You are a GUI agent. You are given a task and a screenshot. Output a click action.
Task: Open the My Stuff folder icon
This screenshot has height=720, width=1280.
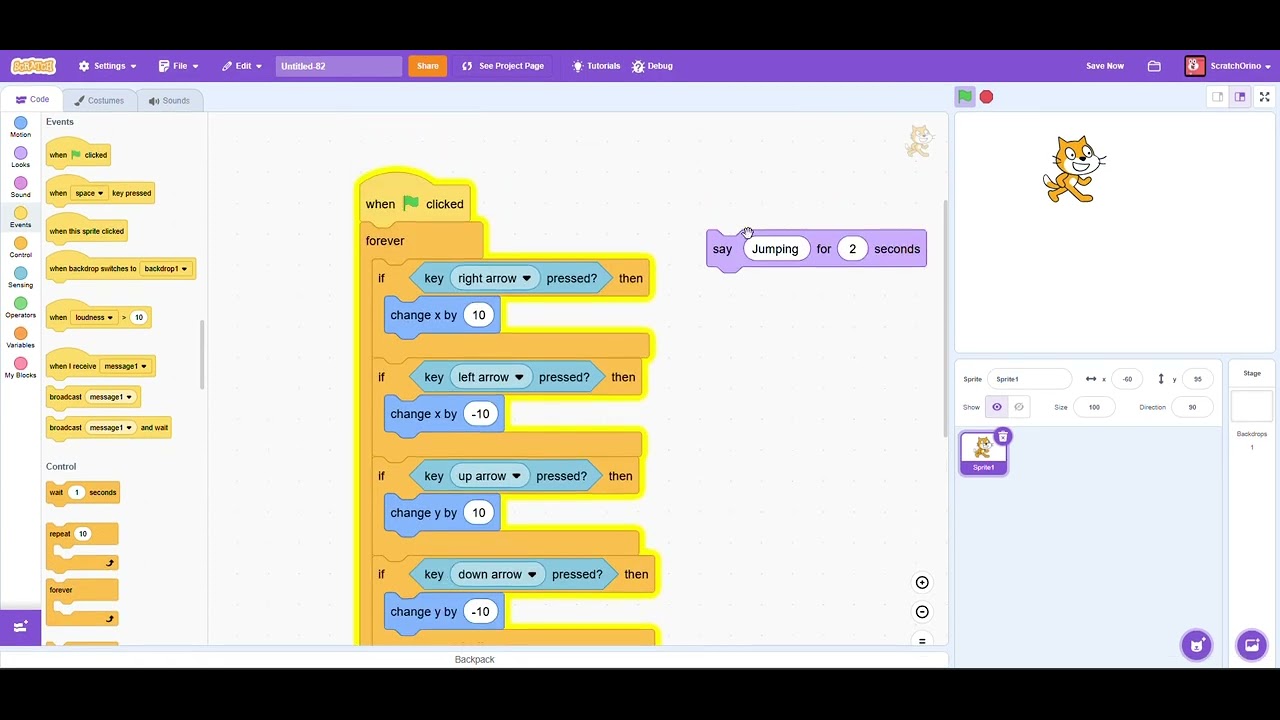point(1154,66)
